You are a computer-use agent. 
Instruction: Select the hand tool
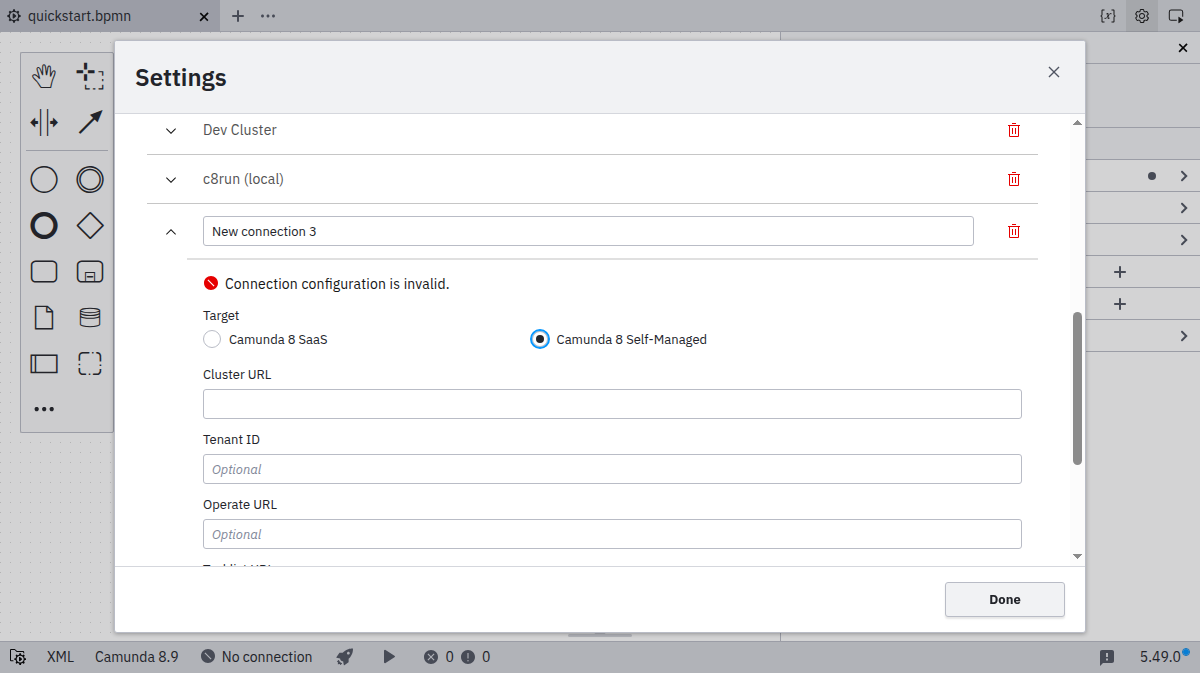[44, 76]
